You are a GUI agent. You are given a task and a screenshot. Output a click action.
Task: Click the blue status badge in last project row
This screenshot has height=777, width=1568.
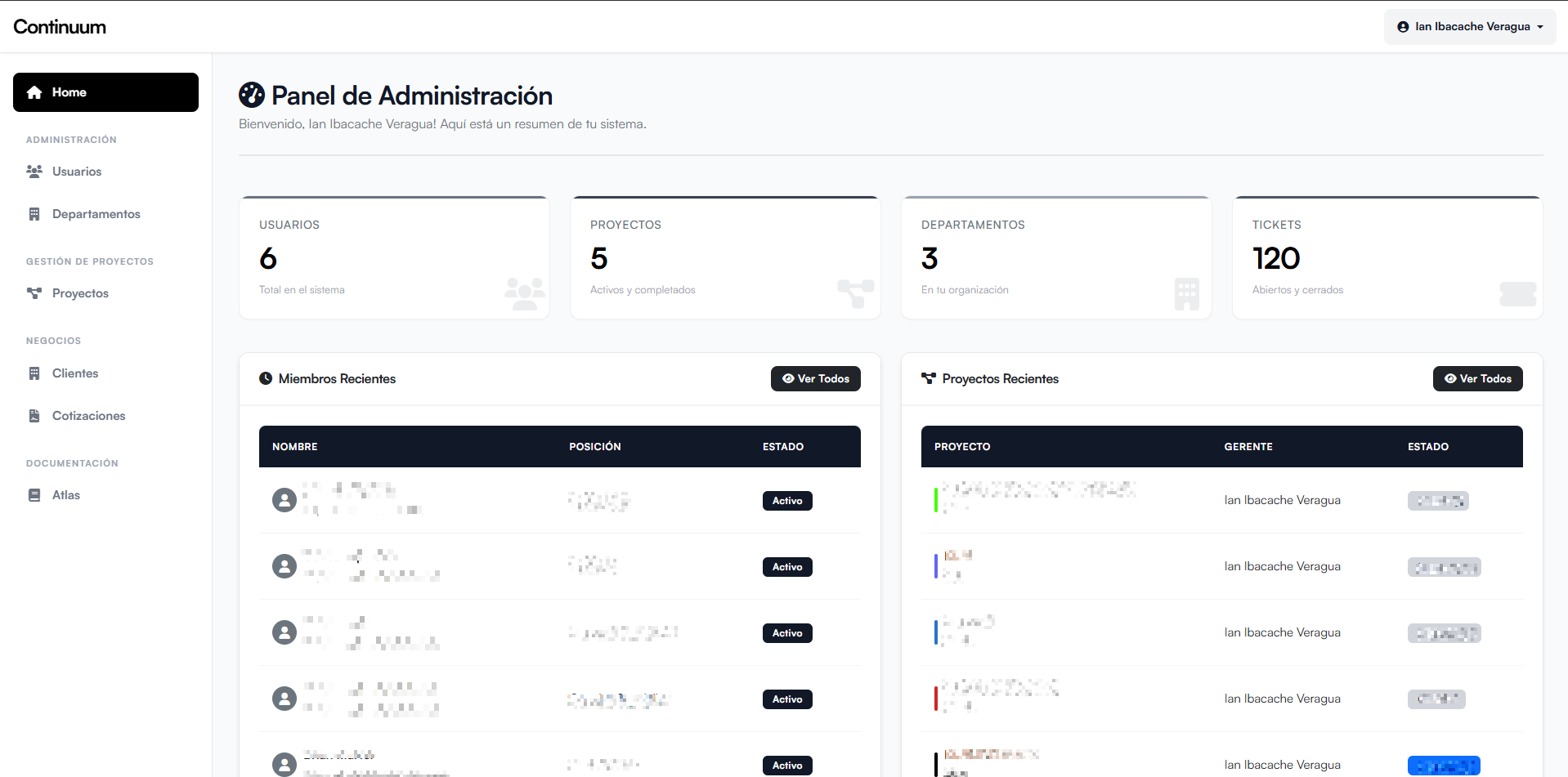(x=1444, y=766)
